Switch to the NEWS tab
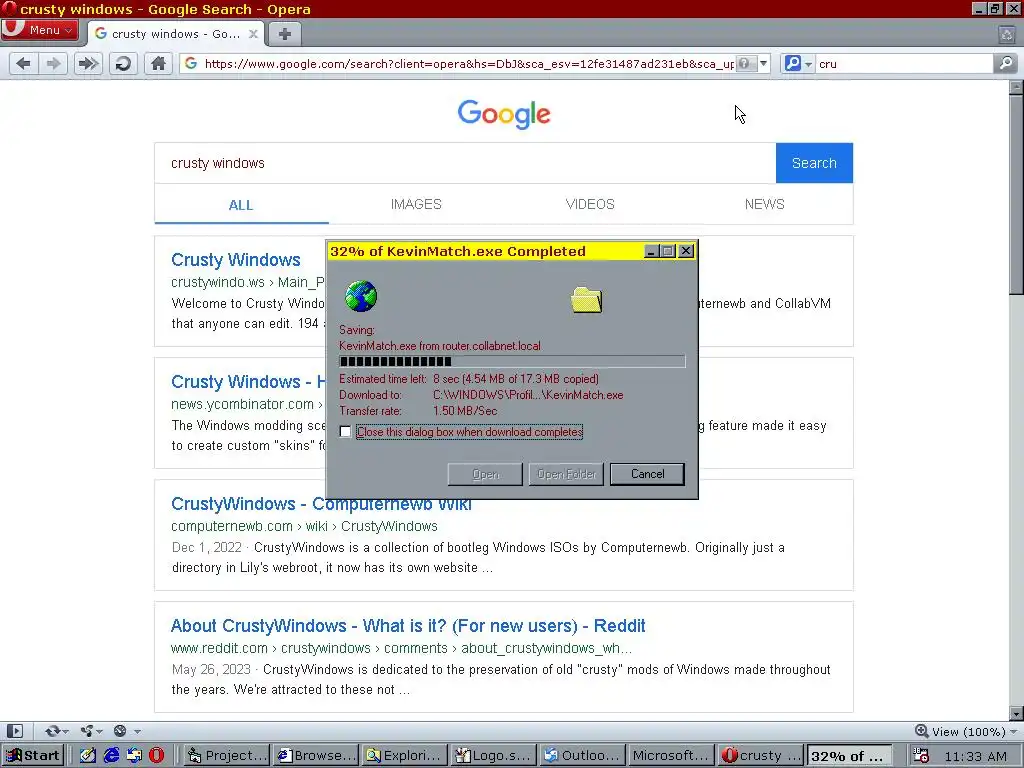 764,204
